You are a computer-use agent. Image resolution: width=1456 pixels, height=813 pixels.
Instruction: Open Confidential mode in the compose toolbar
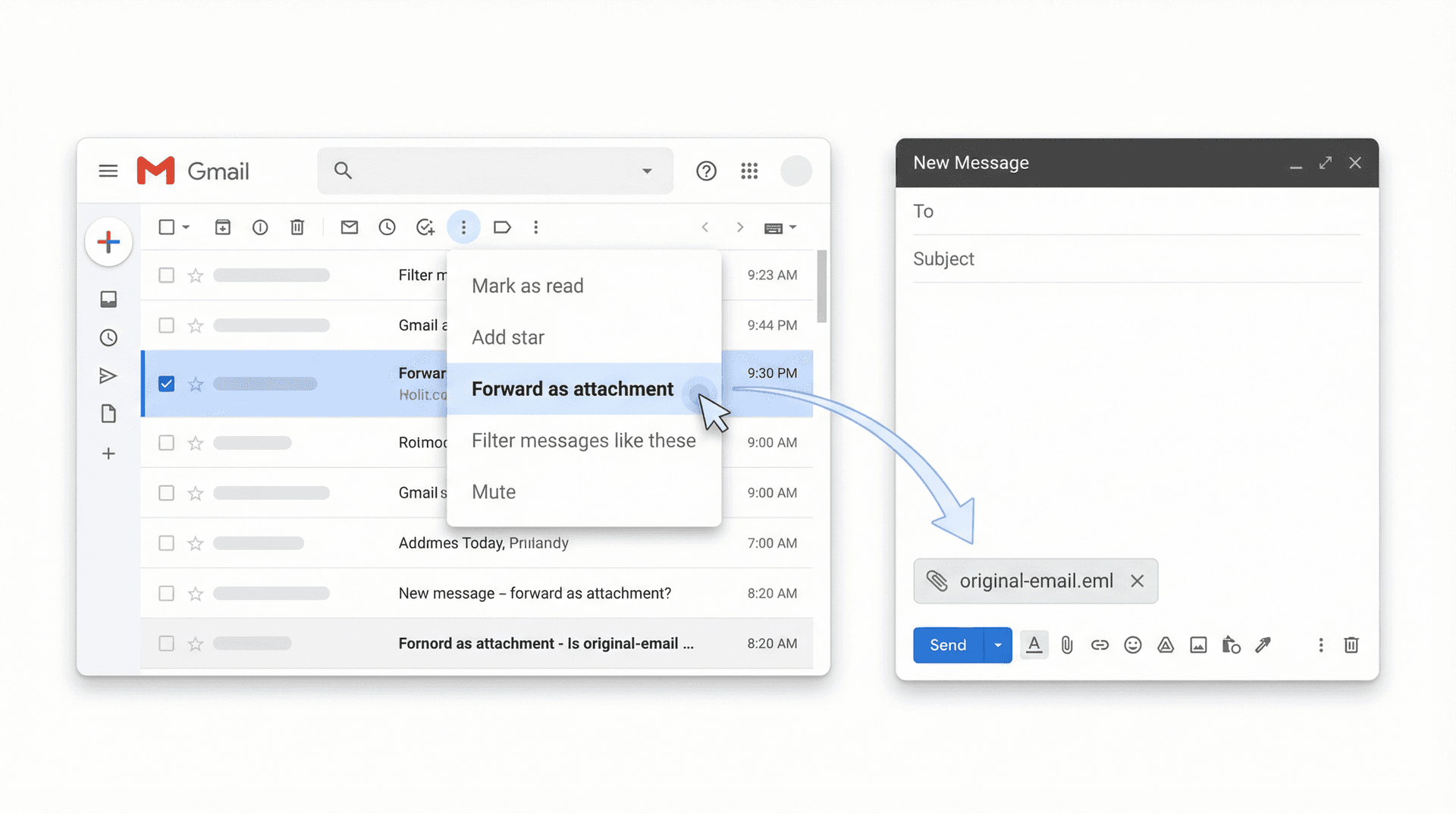click(1231, 645)
